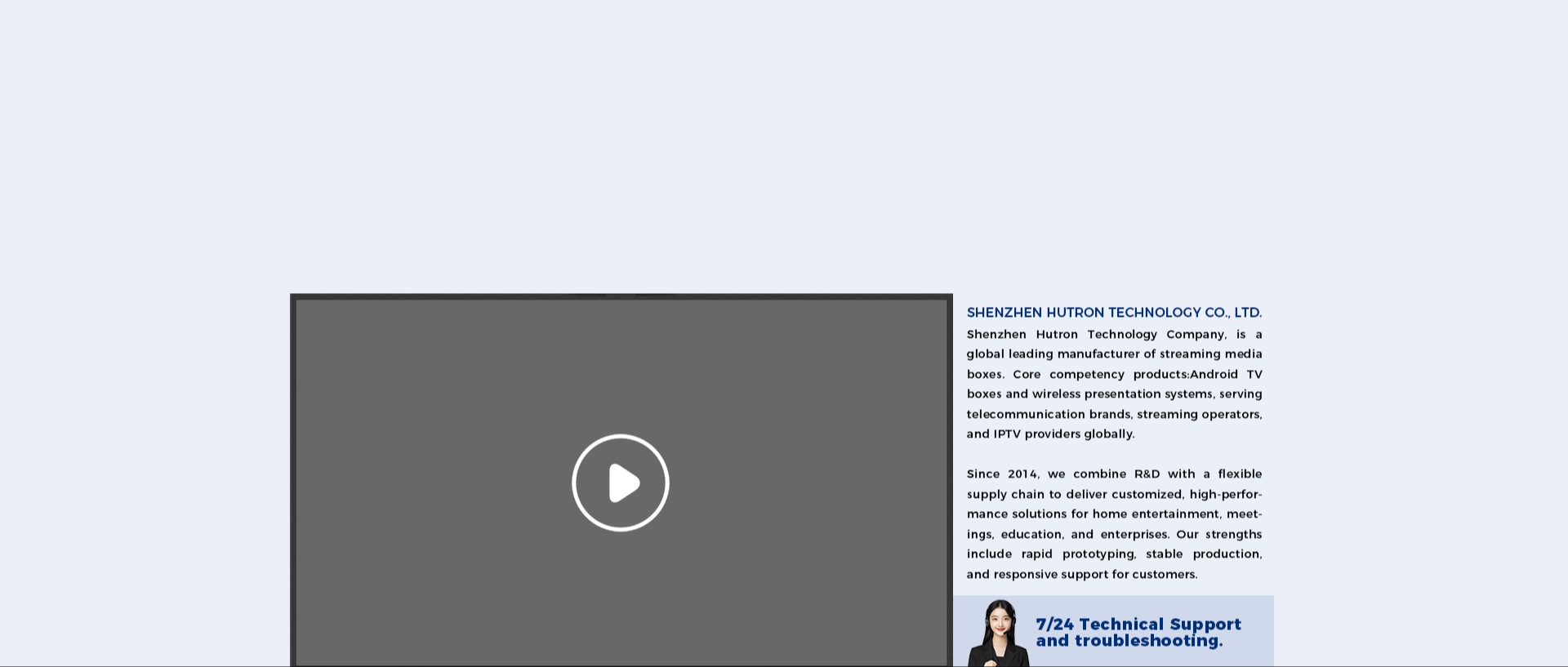Click the Shenzhen Hutron Technology Co., Ltd. heading

(1114, 313)
